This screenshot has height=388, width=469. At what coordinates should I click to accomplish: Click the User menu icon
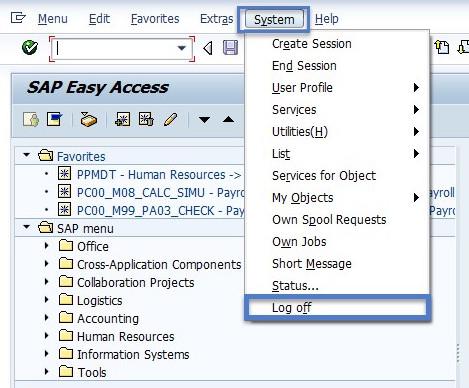tap(31, 120)
